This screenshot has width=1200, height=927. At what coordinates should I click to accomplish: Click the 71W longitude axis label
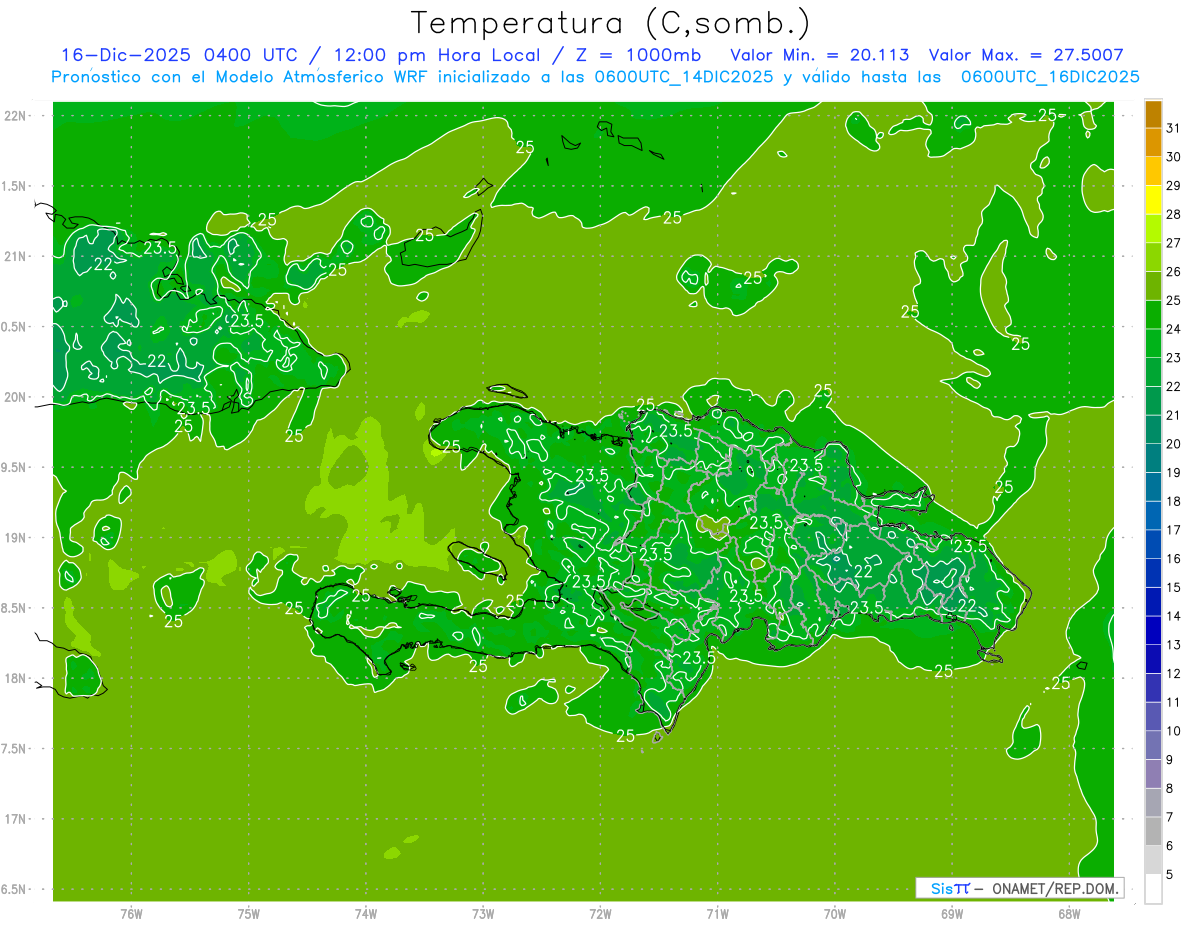tap(717, 914)
